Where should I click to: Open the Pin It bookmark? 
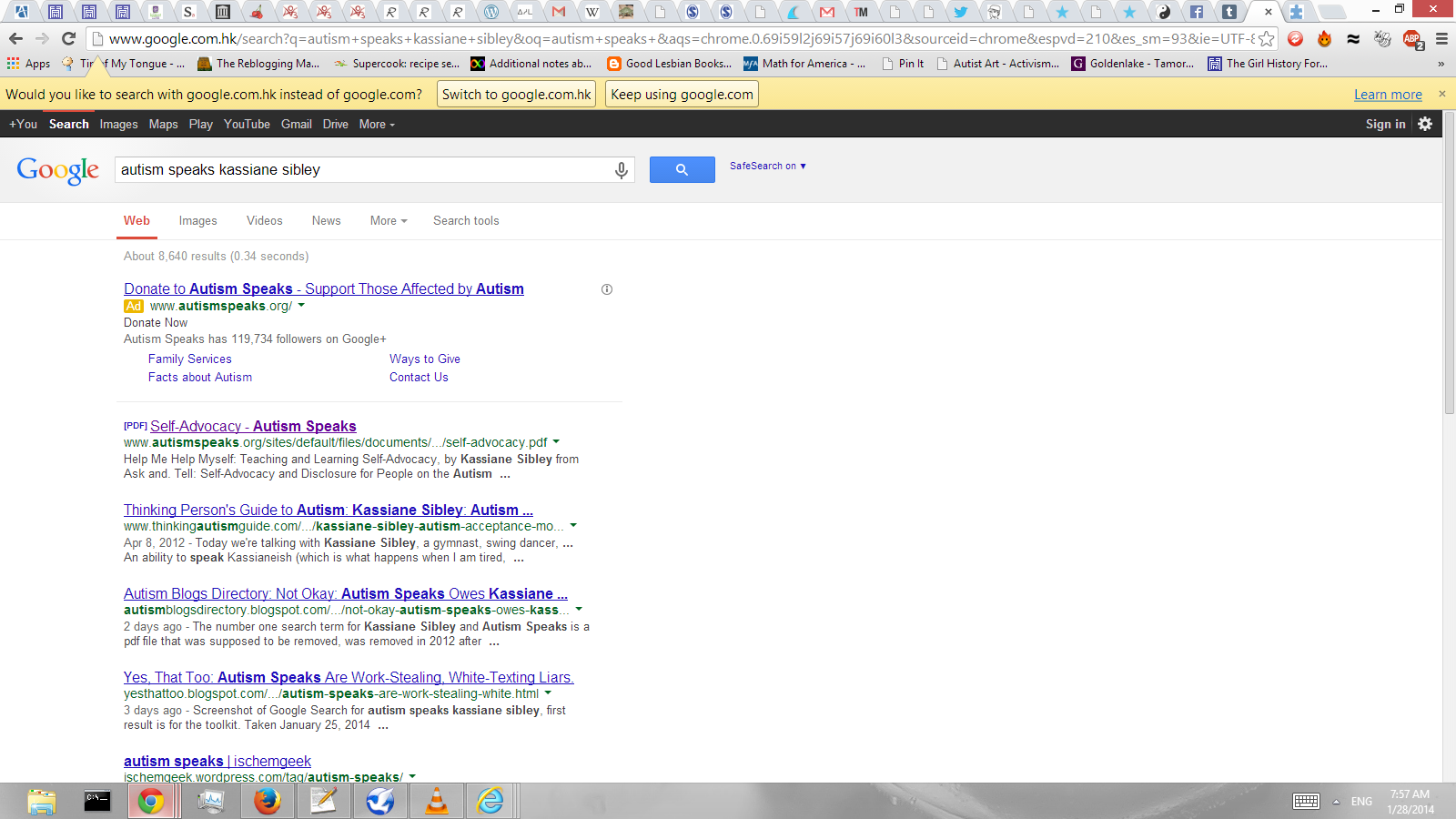[903, 64]
